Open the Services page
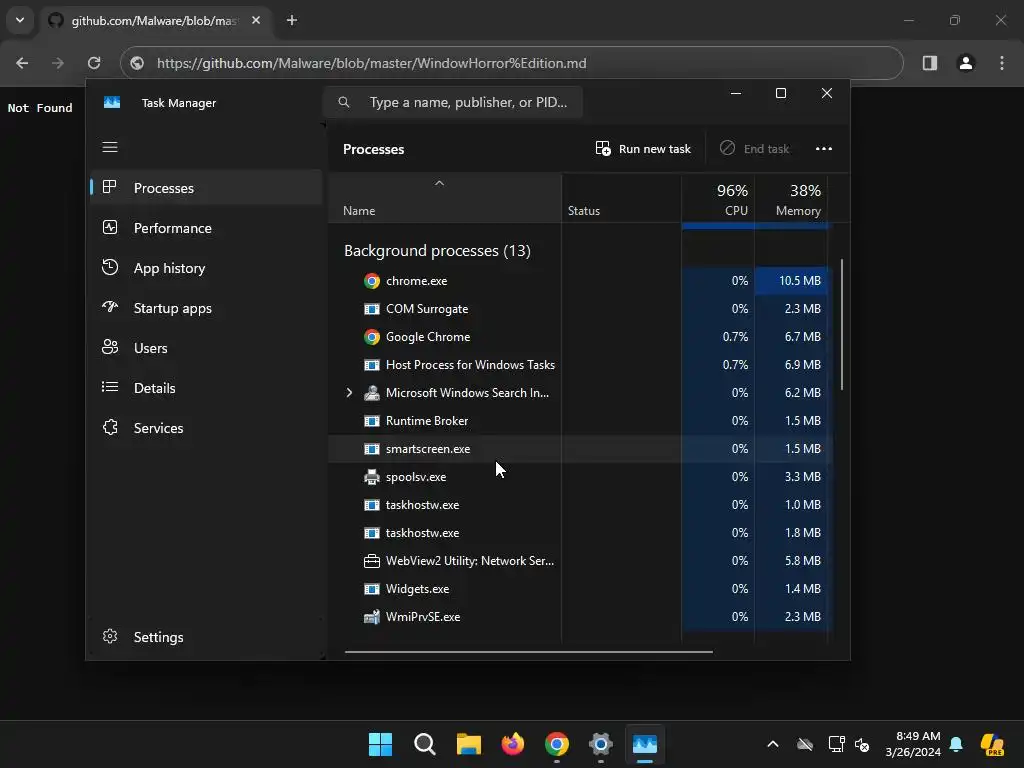The image size is (1024, 768). pyautogui.click(x=206, y=428)
